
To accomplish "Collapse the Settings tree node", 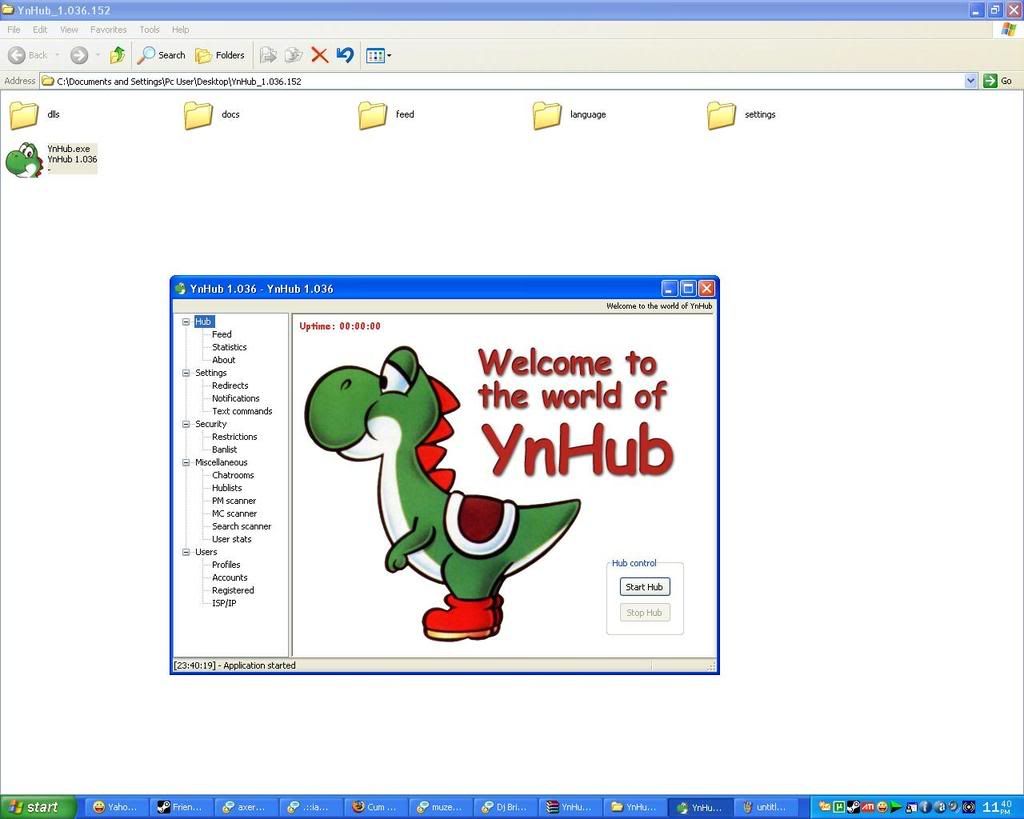I will [186, 373].
